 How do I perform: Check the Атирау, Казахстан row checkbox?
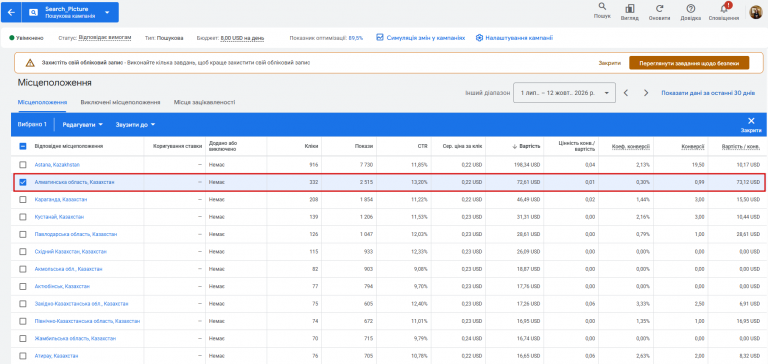(23, 356)
